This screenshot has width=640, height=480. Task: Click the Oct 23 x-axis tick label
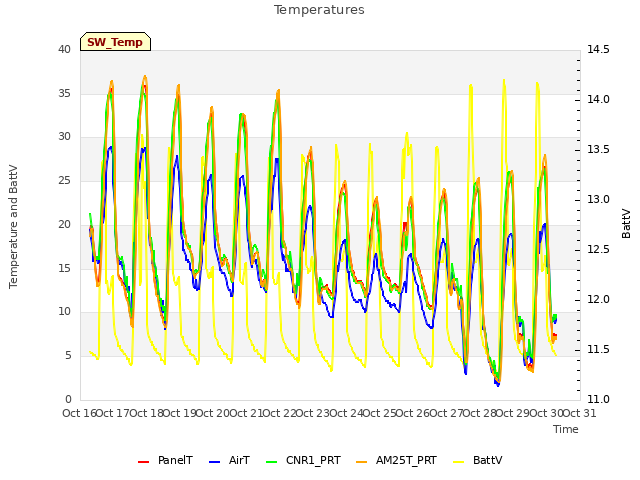click(313, 413)
